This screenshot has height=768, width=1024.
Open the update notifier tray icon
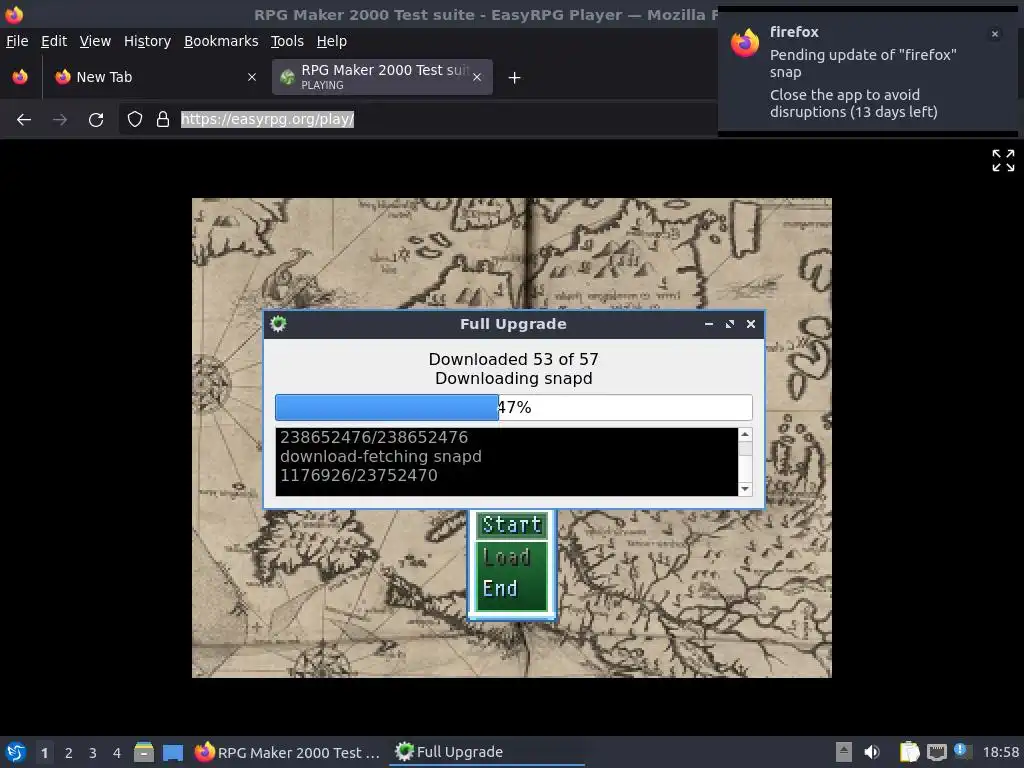coord(962,750)
